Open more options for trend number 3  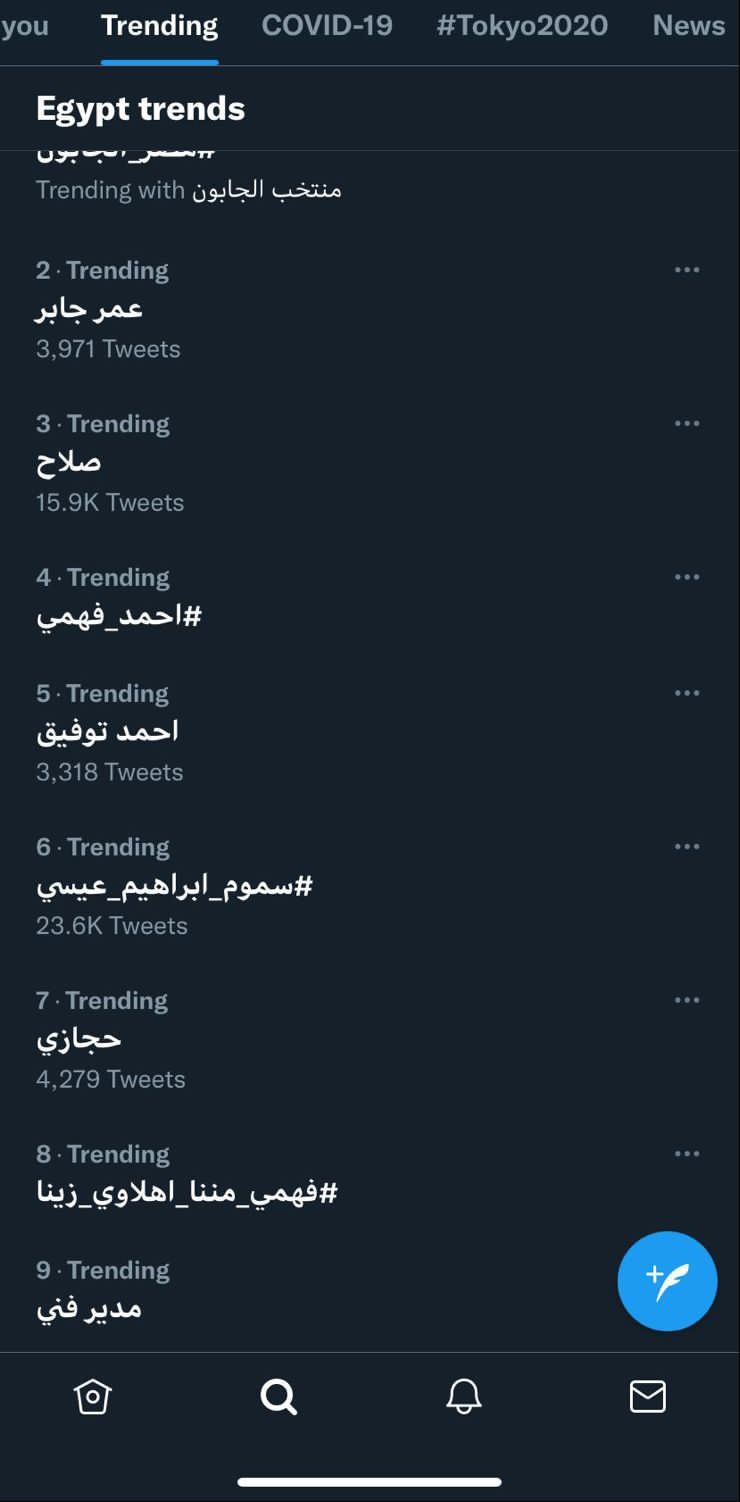[687, 424]
